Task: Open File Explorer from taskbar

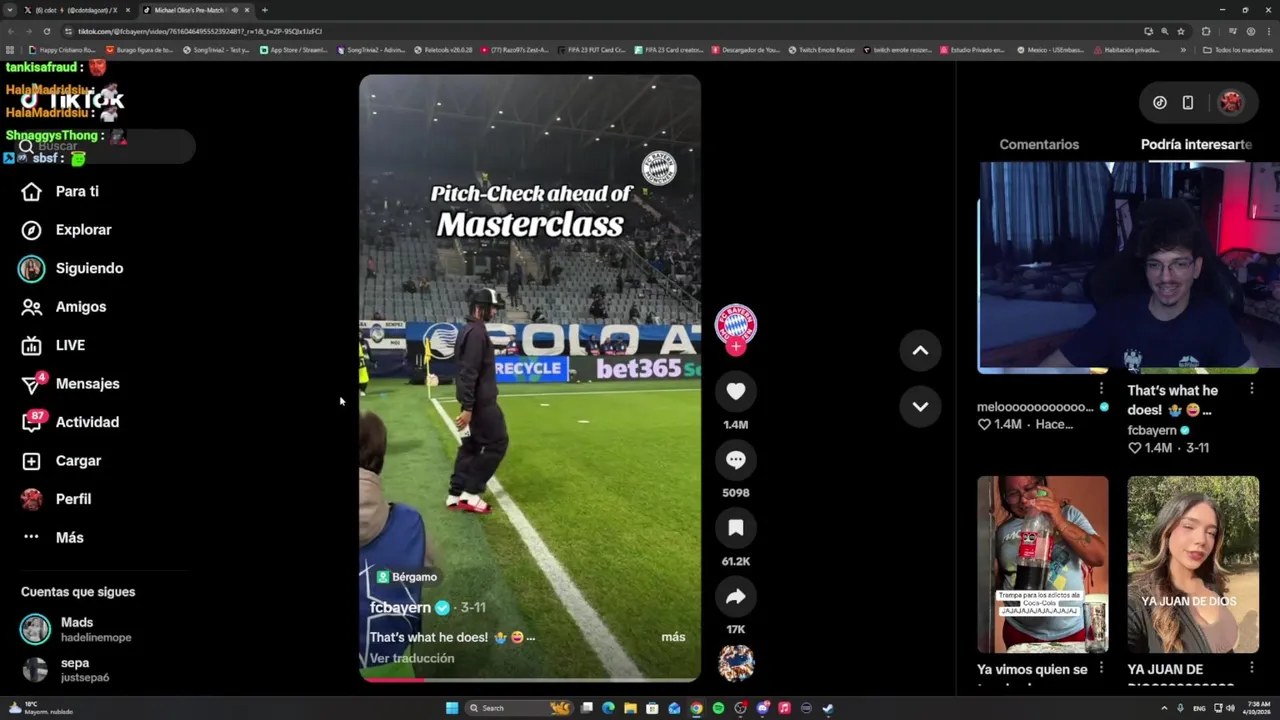Action: pyautogui.click(x=630, y=708)
